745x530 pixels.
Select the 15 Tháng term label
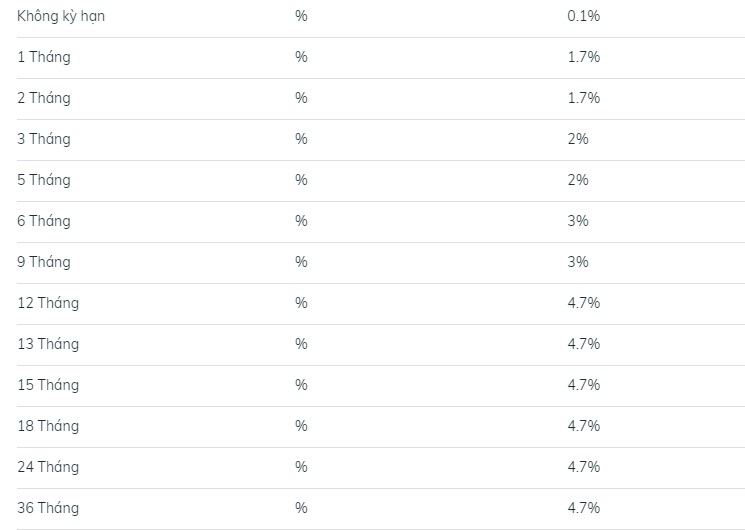tap(48, 385)
